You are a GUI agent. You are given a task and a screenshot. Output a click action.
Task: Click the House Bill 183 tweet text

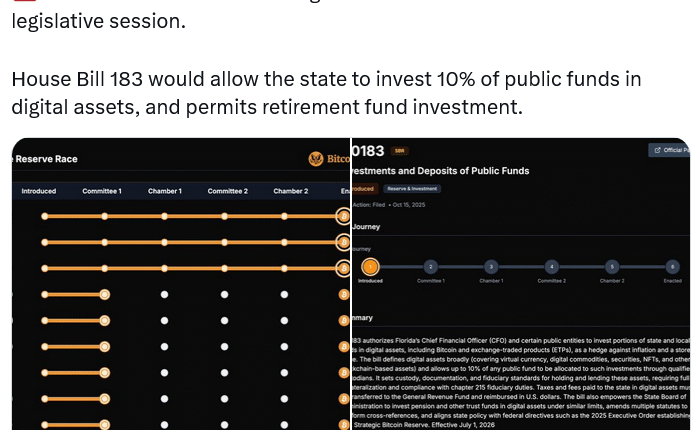[x=326, y=92]
